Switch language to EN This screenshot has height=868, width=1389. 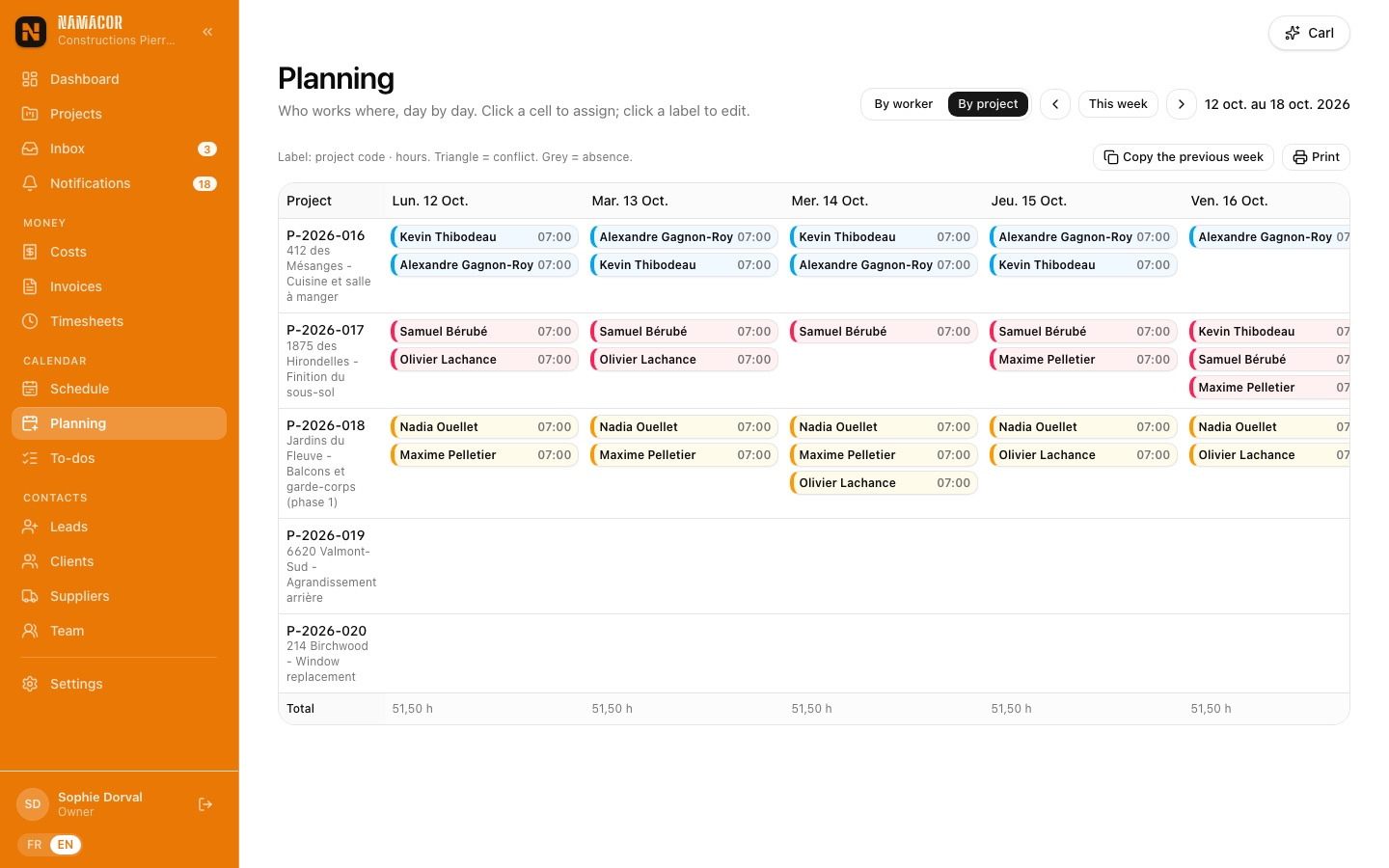pos(66,845)
